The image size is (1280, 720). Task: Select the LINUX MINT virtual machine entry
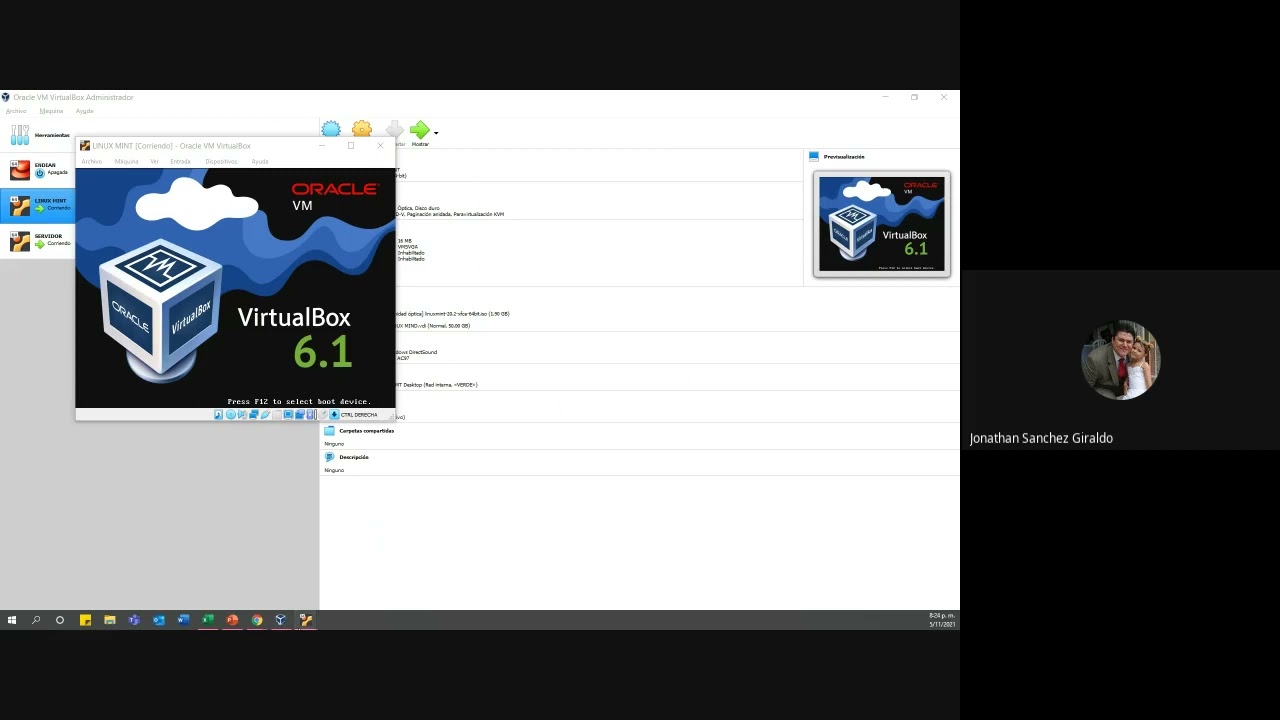38,205
